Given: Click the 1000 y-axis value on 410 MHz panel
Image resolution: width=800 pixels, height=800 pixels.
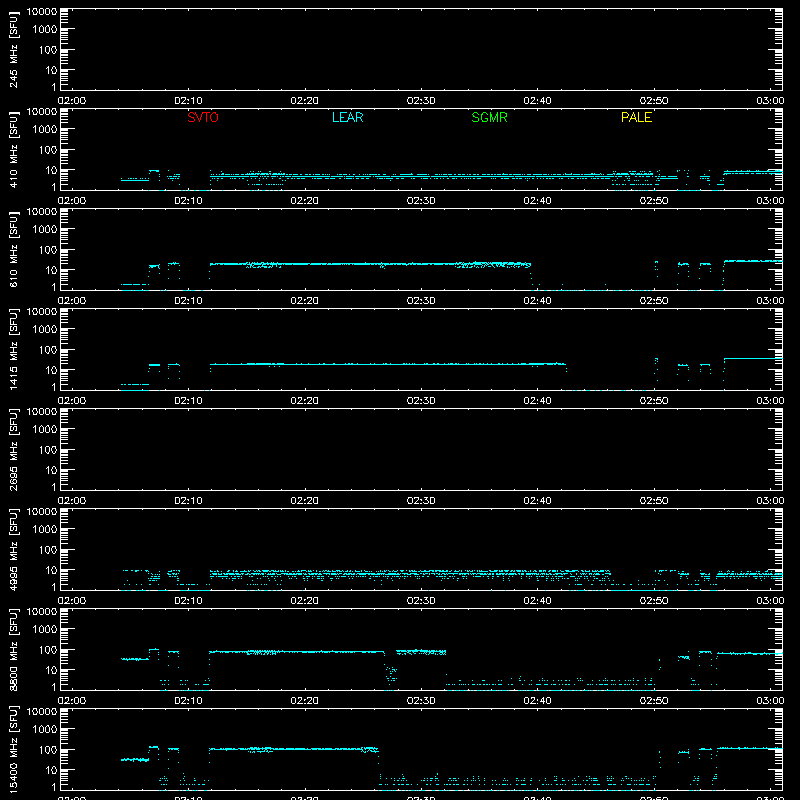Looking at the screenshot, I should pos(45,130).
